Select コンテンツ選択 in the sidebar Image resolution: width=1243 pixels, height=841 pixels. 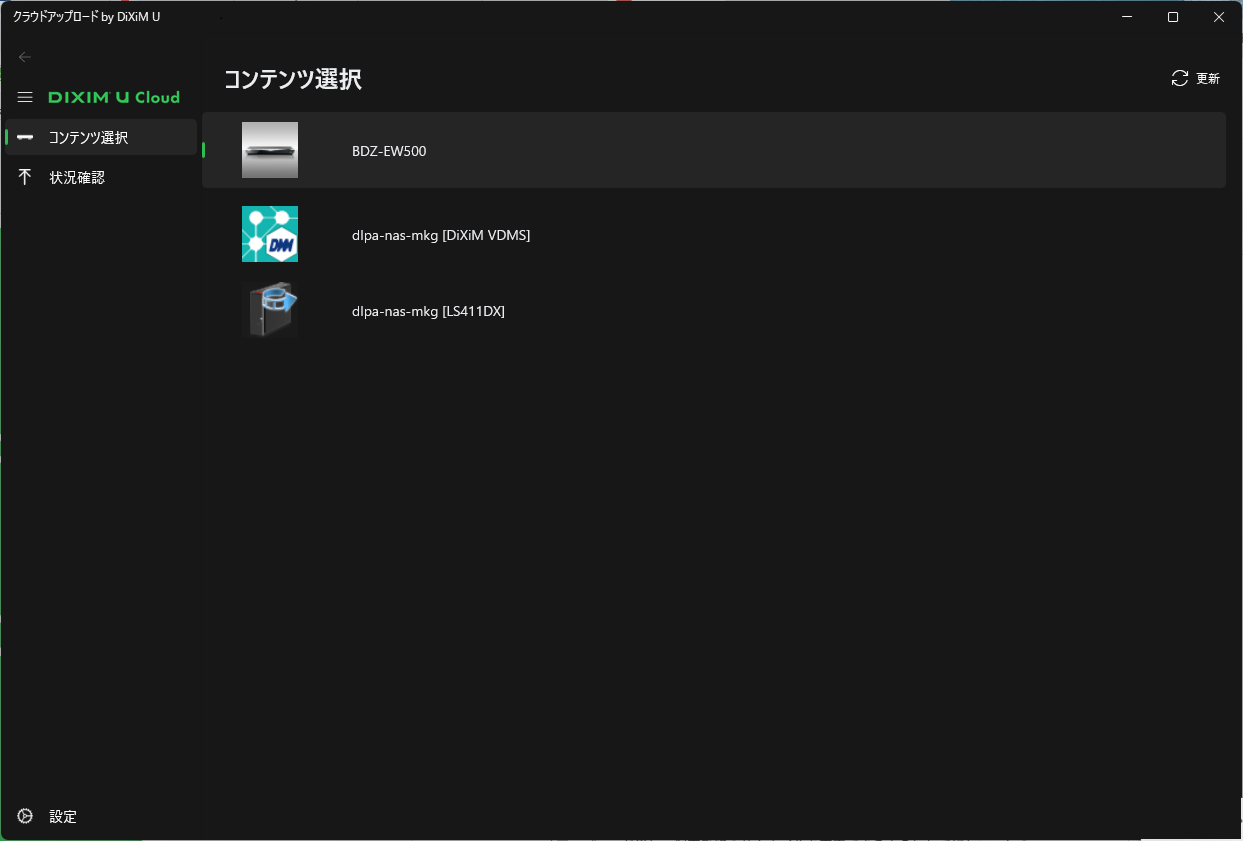pos(101,137)
